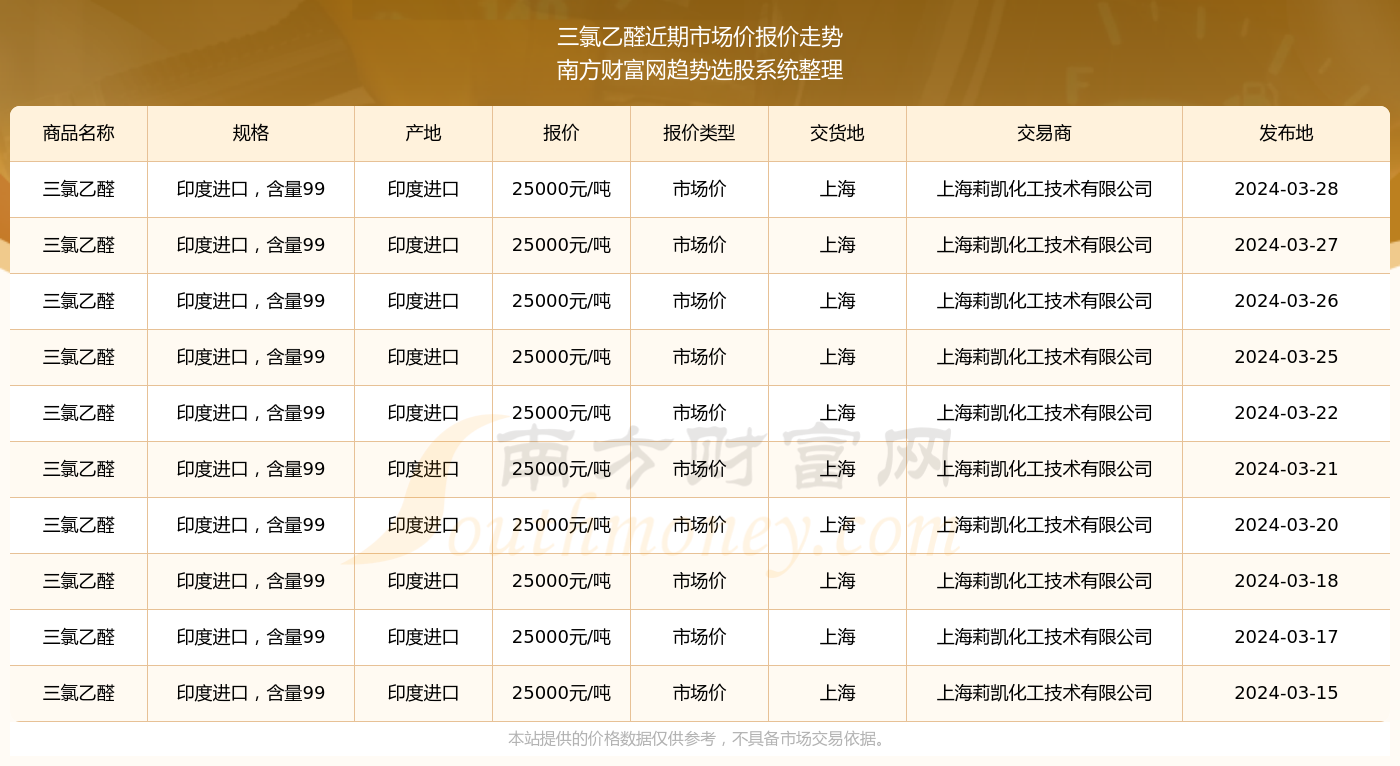Click 上海莉凯化工技术有限公司 in the 2024-03-28 row
This screenshot has width=1400, height=766.
pyautogui.click(x=1044, y=189)
